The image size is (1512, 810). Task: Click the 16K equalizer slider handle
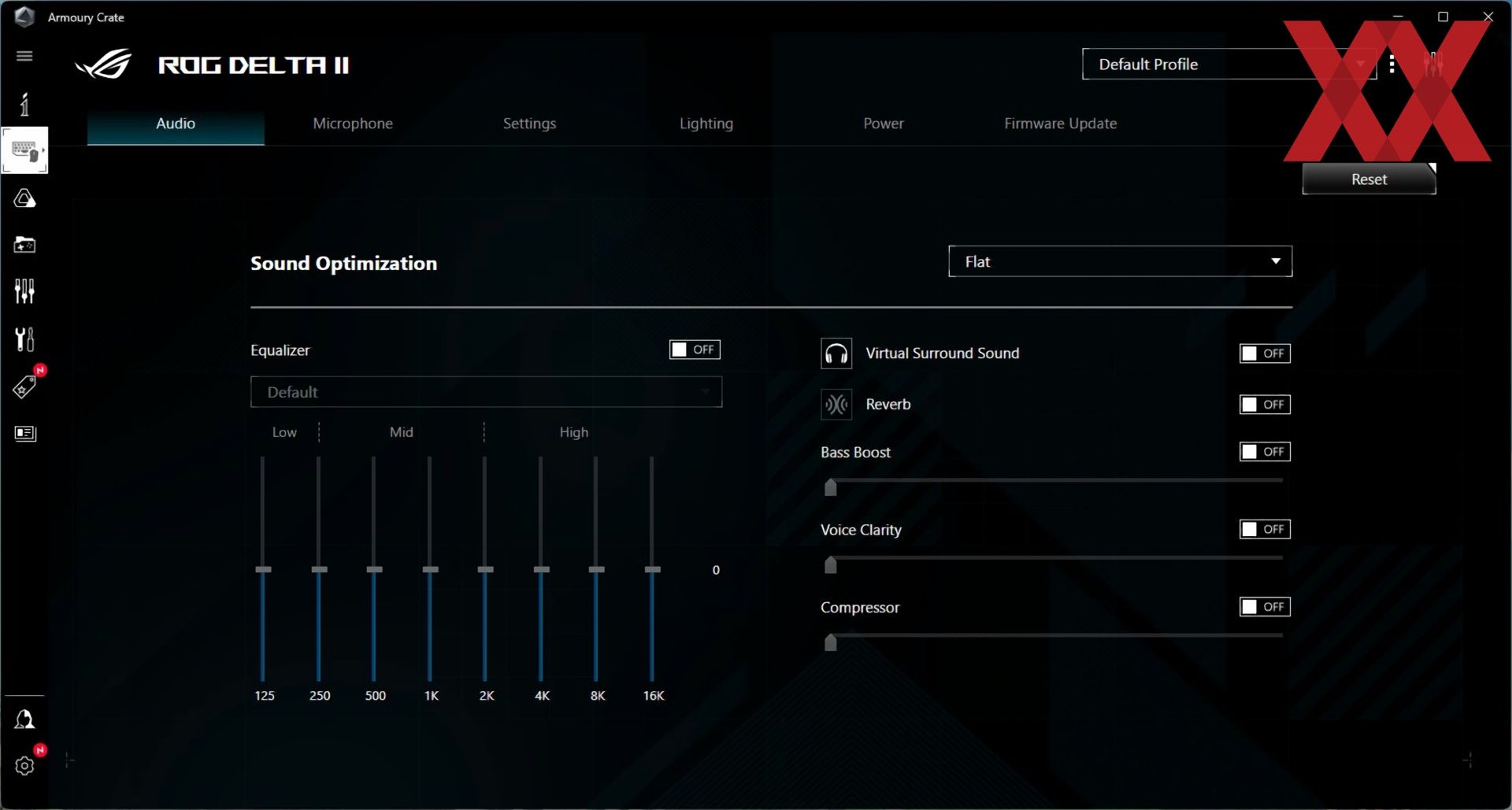pyautogui.click(x=653, y=569)
